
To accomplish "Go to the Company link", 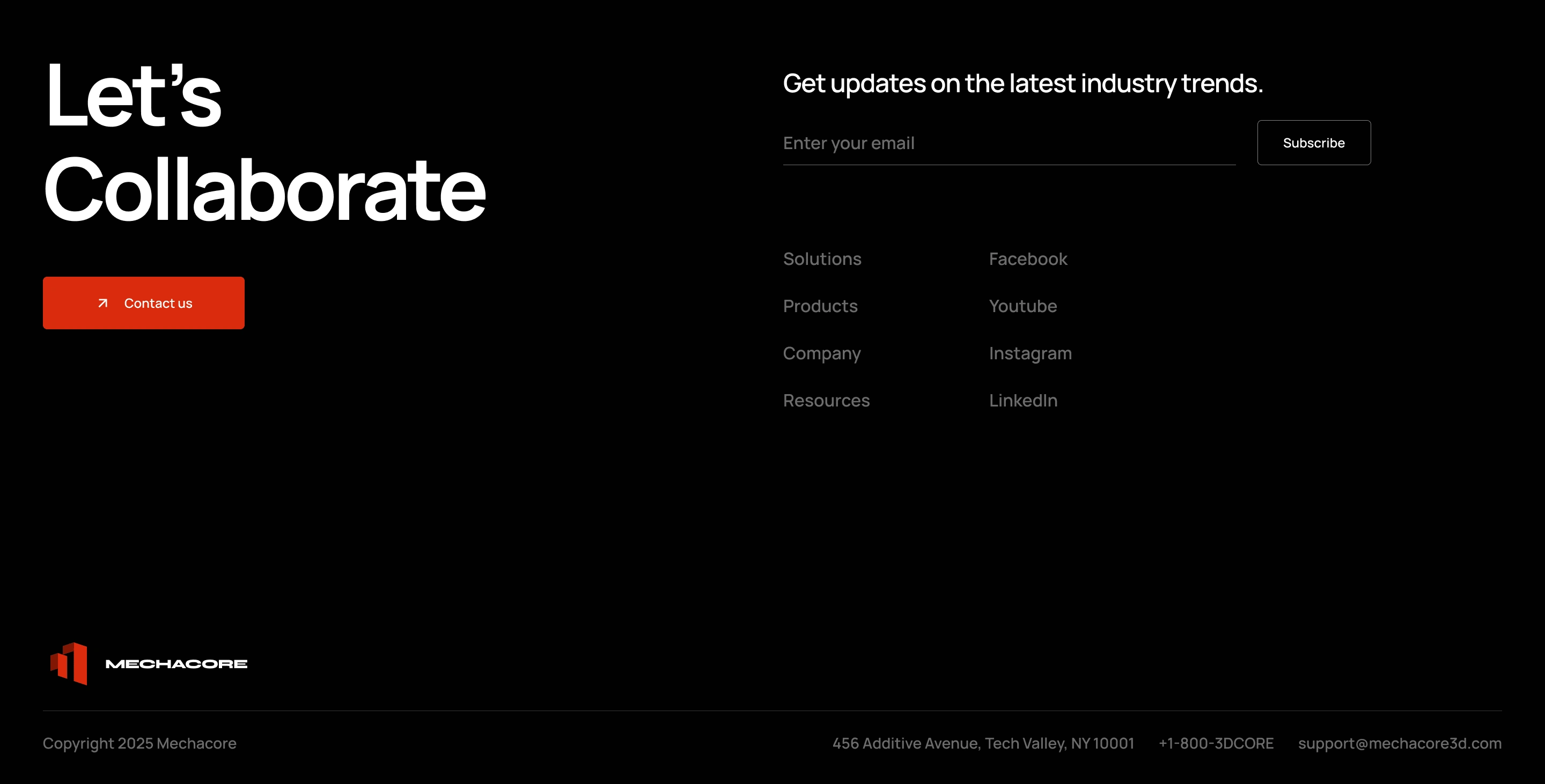I will 822,353.
